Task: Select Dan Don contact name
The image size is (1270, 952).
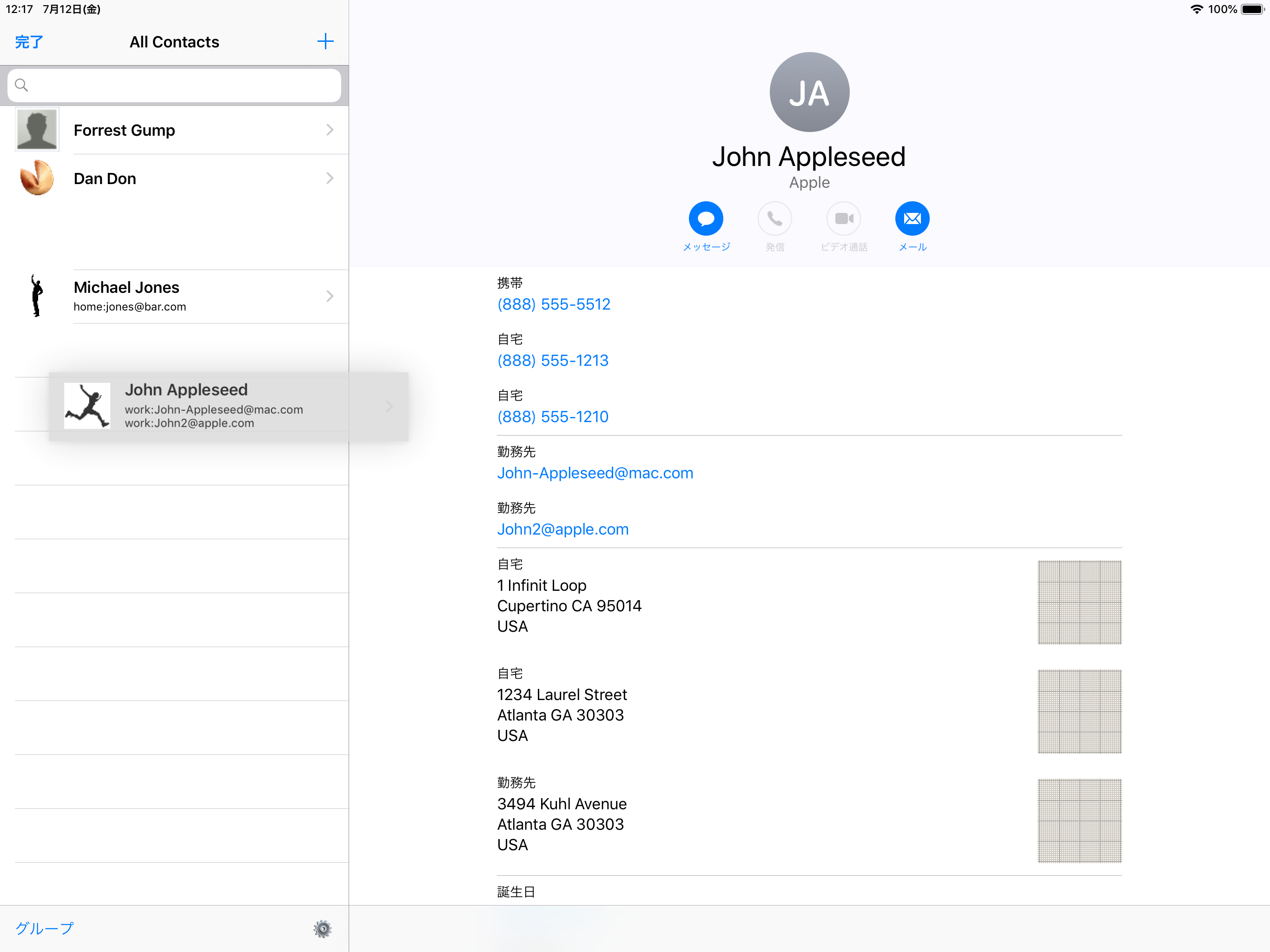Action: pyautogui.click(x=105, y=178)
